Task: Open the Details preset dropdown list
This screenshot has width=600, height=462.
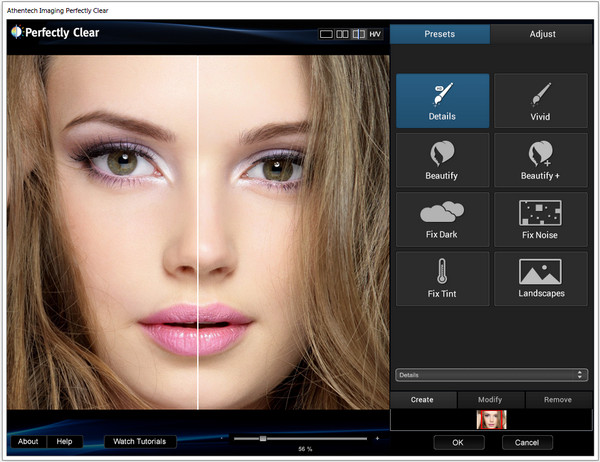Action: tap(490, 375)
